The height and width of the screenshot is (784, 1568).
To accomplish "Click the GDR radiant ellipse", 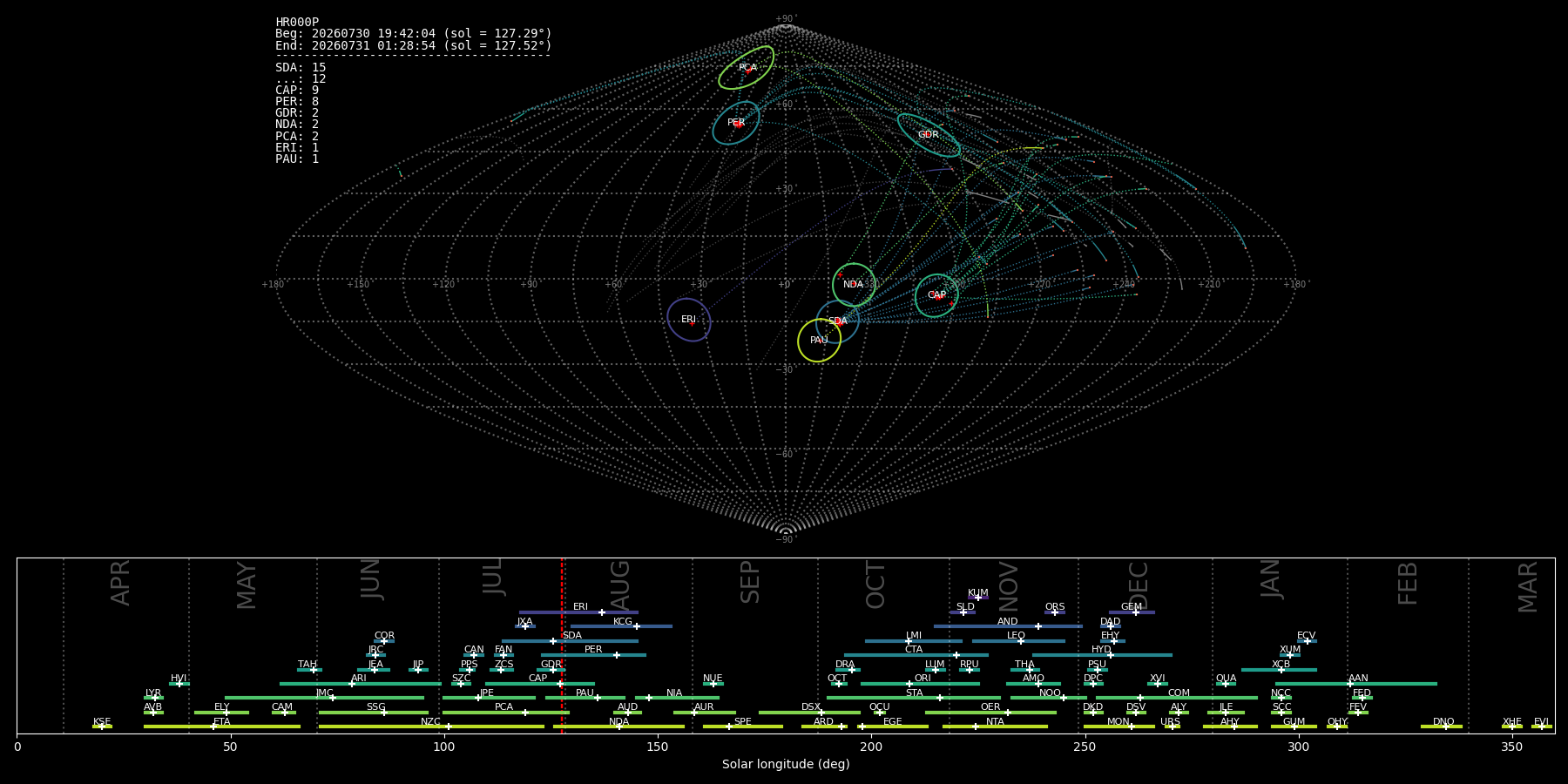I will [929, 135].
